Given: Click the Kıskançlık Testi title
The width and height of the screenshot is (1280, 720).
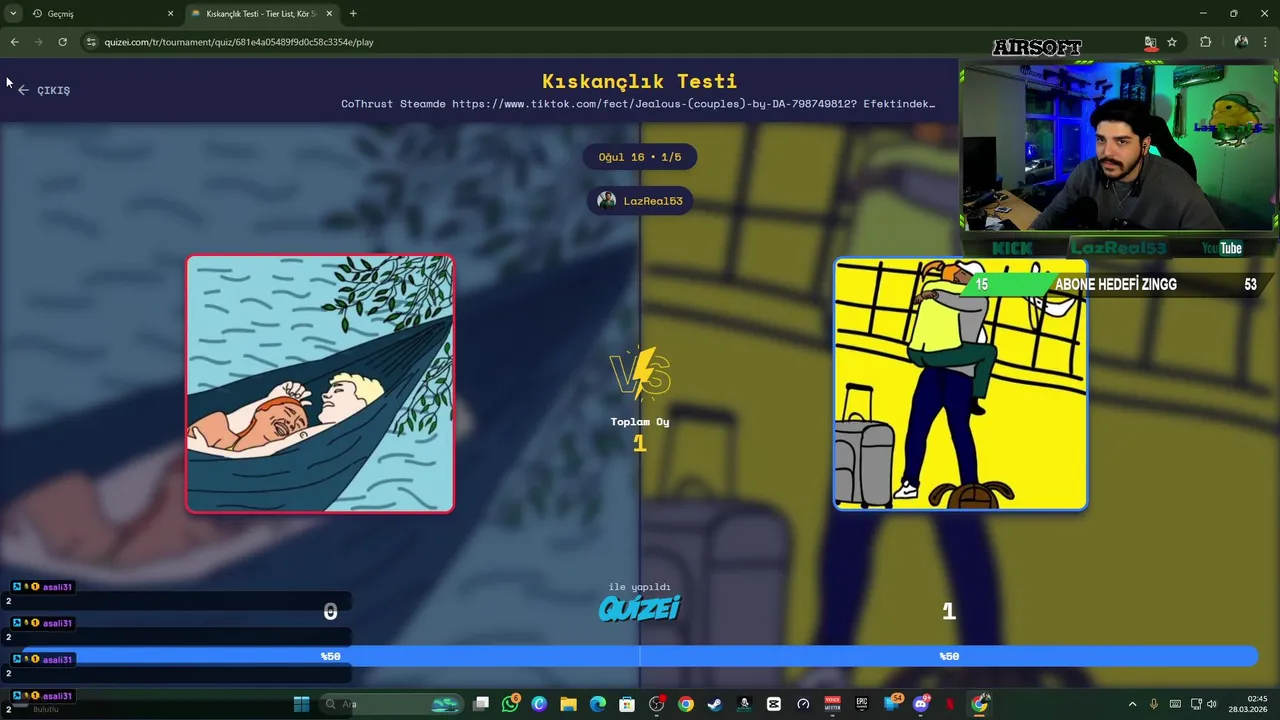Looking at the screenshot, I should pos(640,81).
